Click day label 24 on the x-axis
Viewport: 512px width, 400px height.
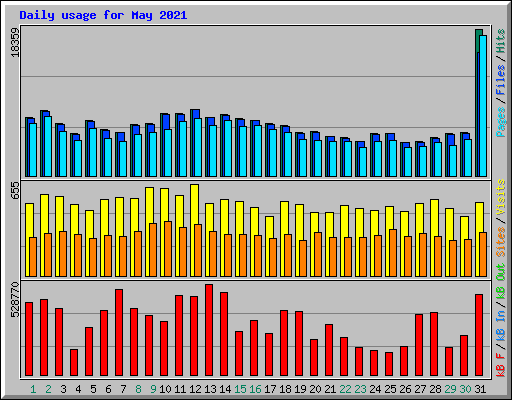click(x=375, y=389)
